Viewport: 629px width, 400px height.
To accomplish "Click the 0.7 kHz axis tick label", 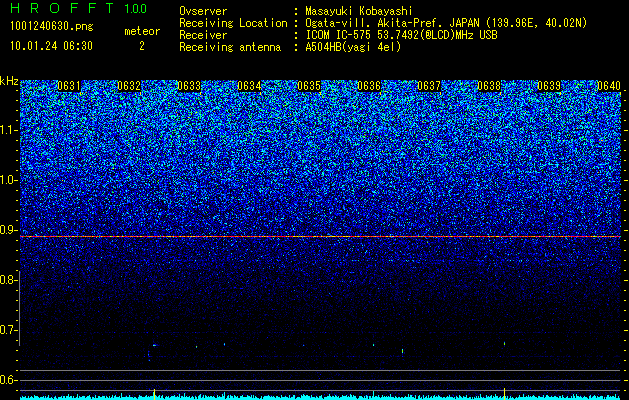I will click(9, 330).
